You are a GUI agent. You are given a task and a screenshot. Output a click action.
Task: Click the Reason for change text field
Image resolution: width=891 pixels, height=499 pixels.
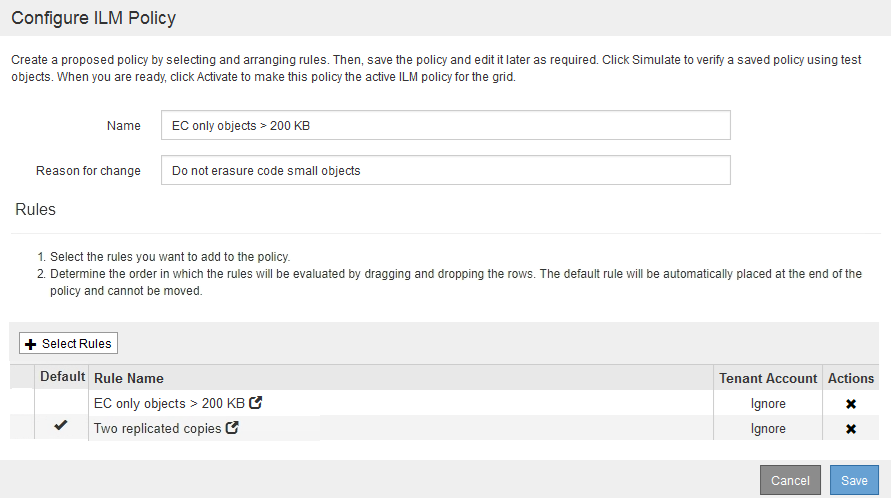click(445, 170)
